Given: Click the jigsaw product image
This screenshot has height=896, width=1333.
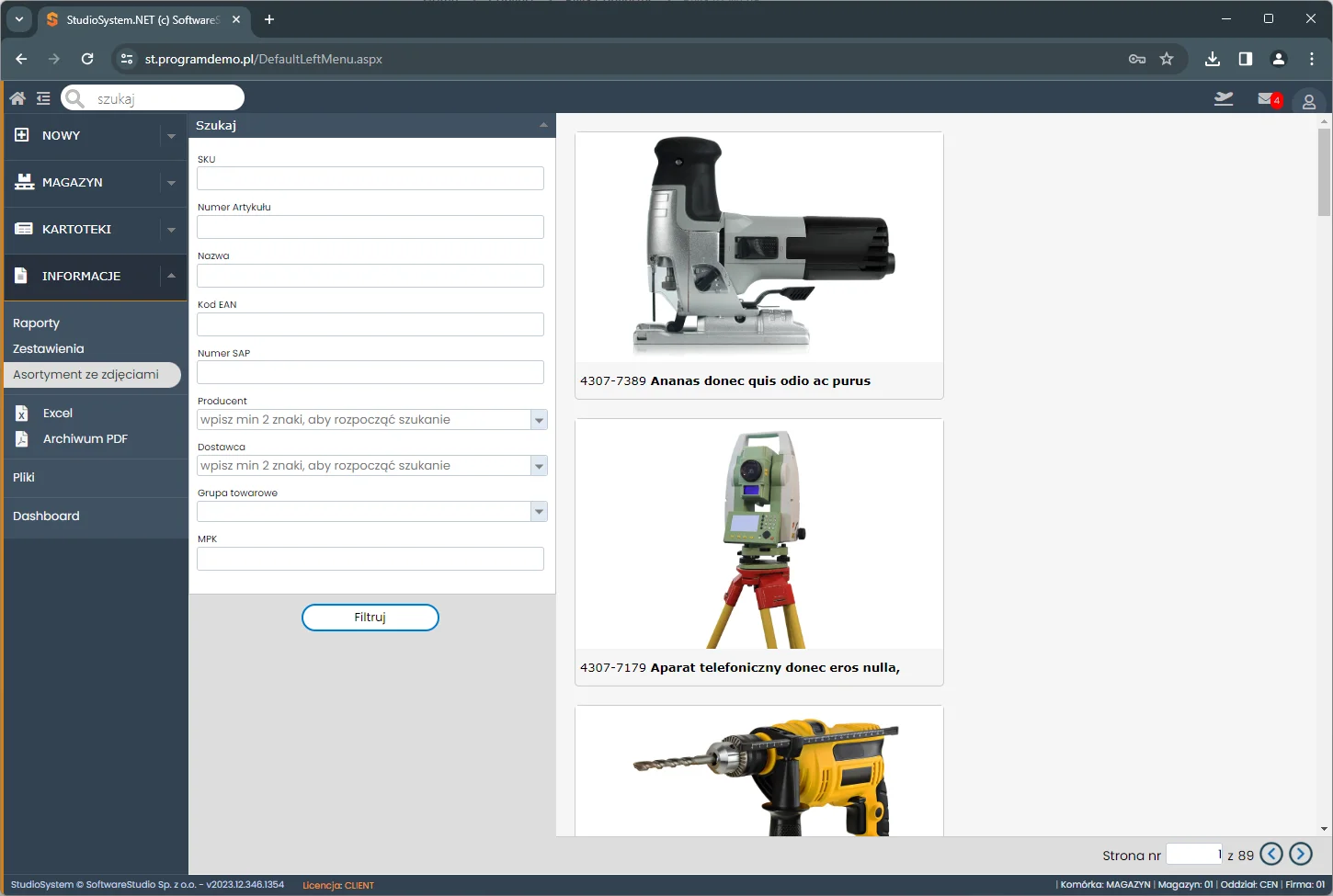Looking at the screenshot, I should pos(759,246).
